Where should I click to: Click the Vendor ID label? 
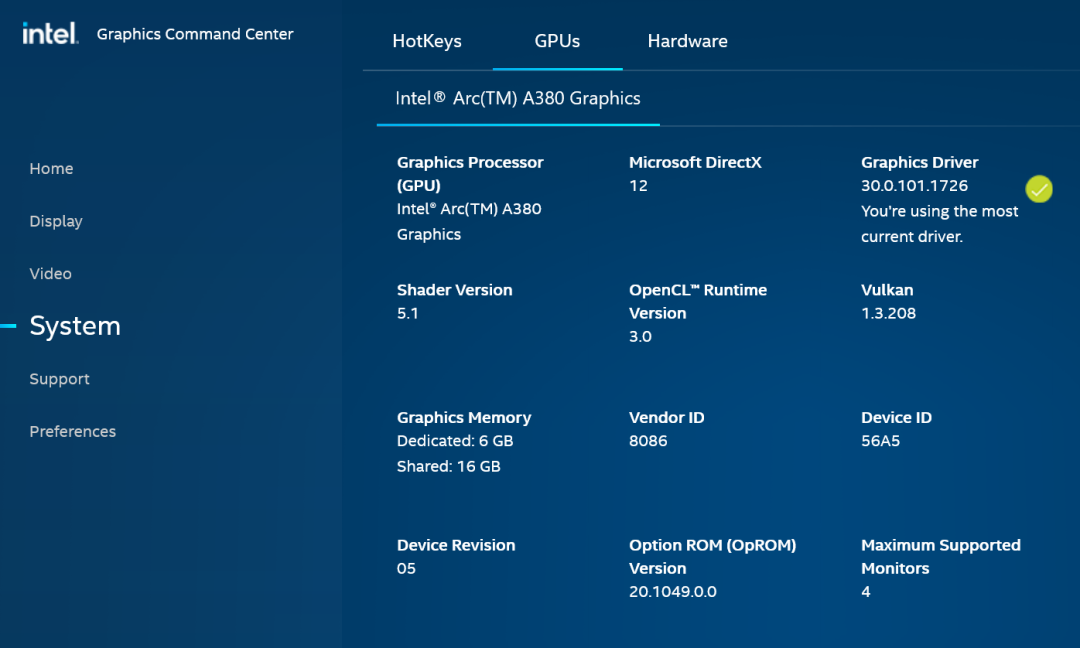[x=666, y=417]
